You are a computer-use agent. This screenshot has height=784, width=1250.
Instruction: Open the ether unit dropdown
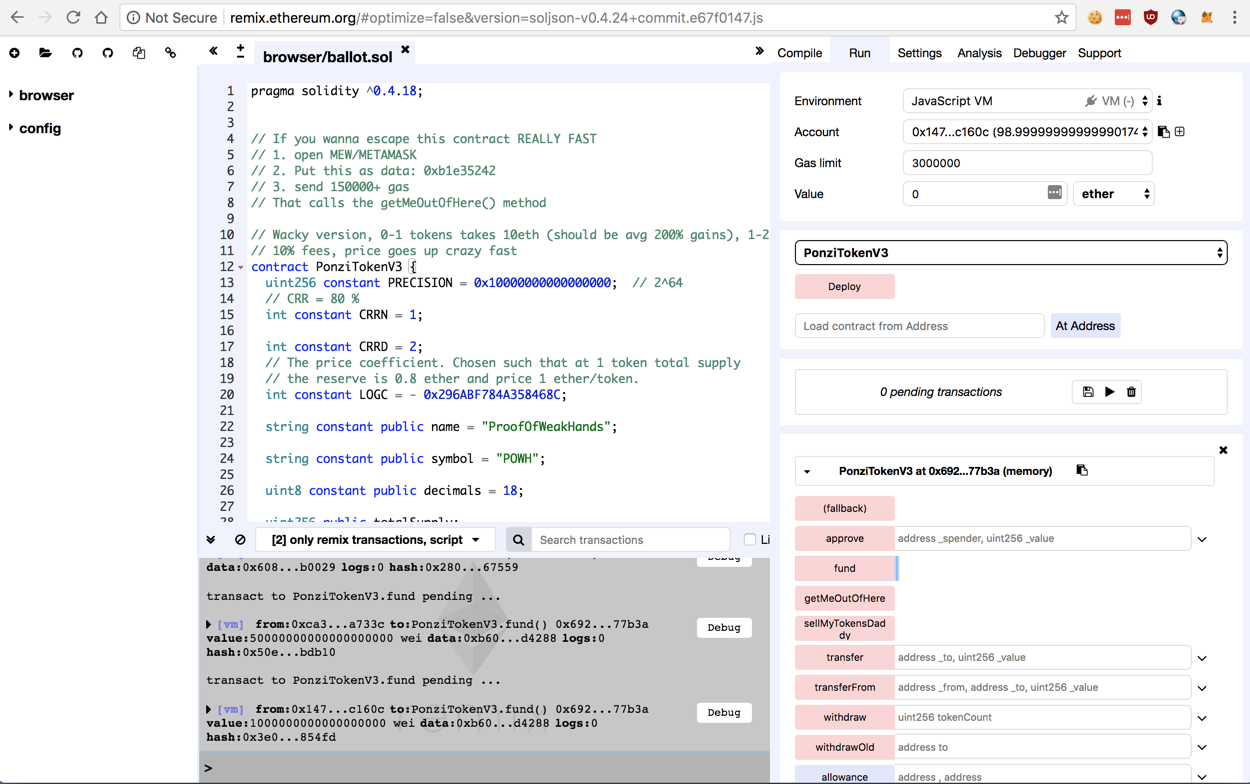click(1114, 194)
